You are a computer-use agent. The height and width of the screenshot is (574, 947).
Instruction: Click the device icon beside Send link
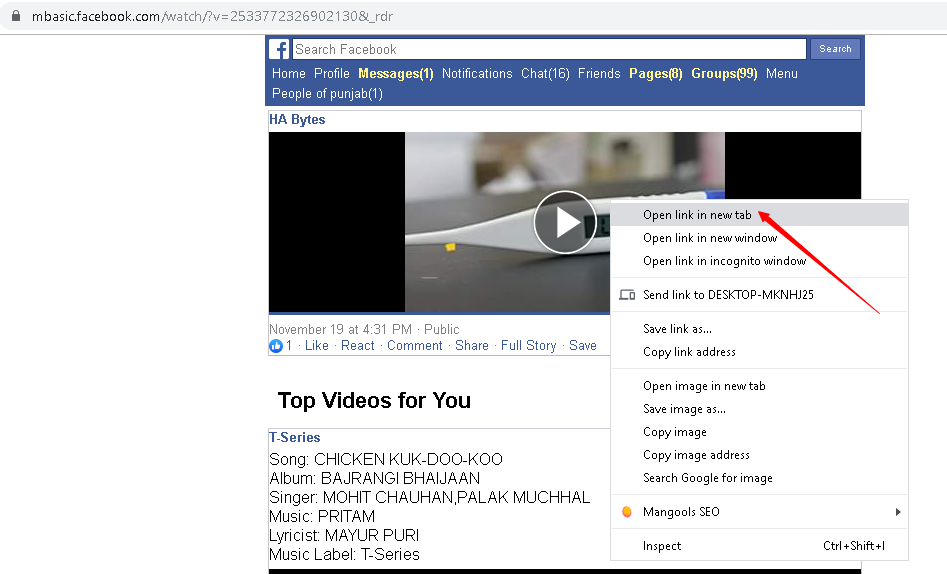pos(627,295)
